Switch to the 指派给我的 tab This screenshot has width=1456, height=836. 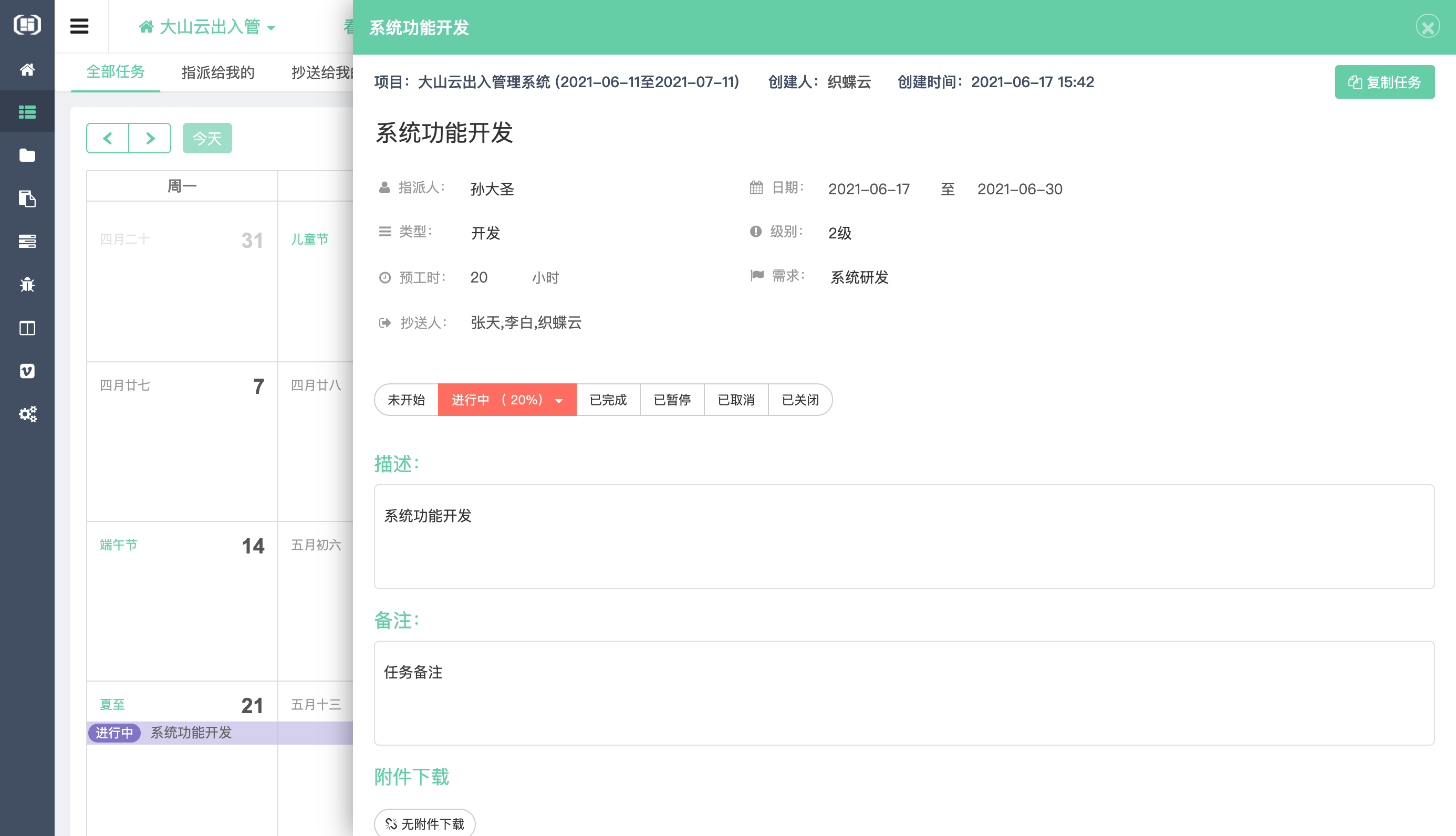click(x=217, y=72)
